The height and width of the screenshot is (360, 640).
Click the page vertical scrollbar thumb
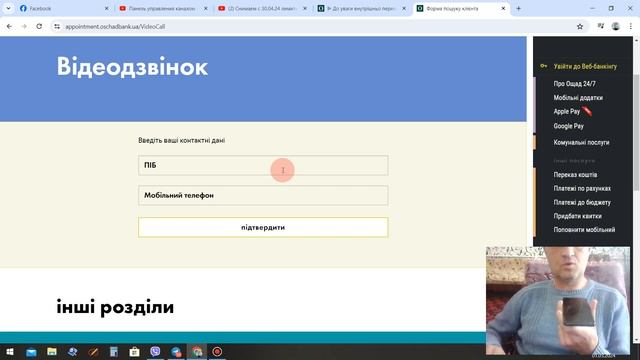point(636,132)
